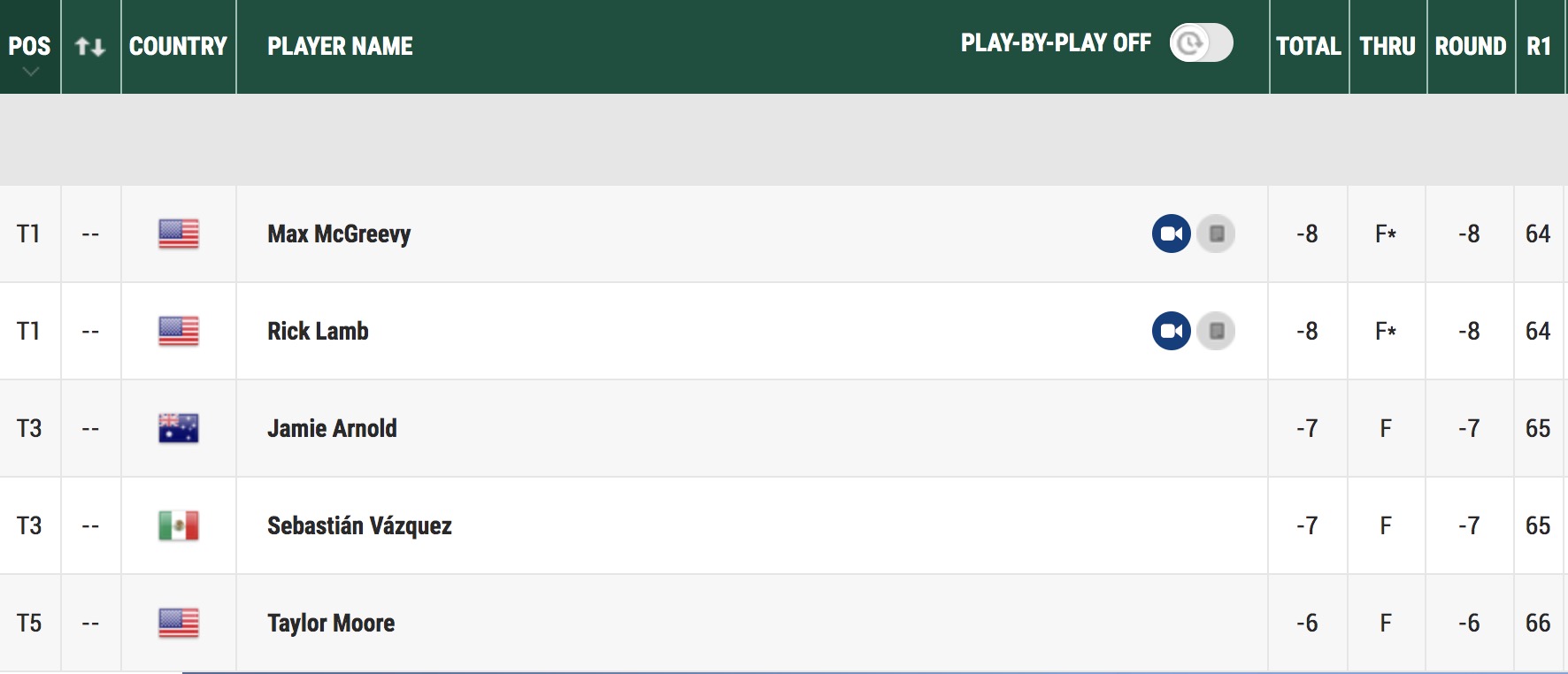1568x674 pixels.
Task: Click the Australian flag for Jamie Arnold
Action: (x=179, y=428)
